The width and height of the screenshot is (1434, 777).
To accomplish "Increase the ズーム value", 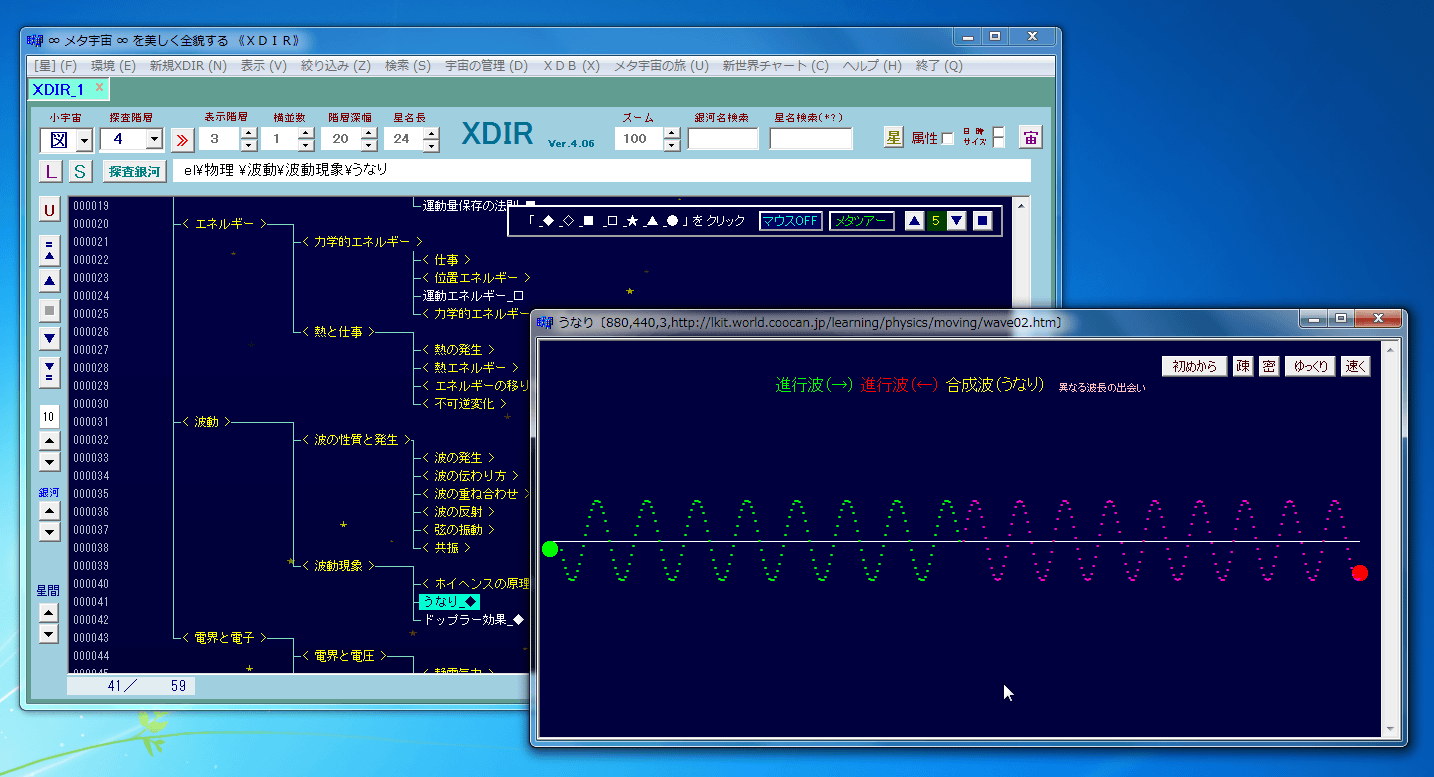I will [672, 134].
